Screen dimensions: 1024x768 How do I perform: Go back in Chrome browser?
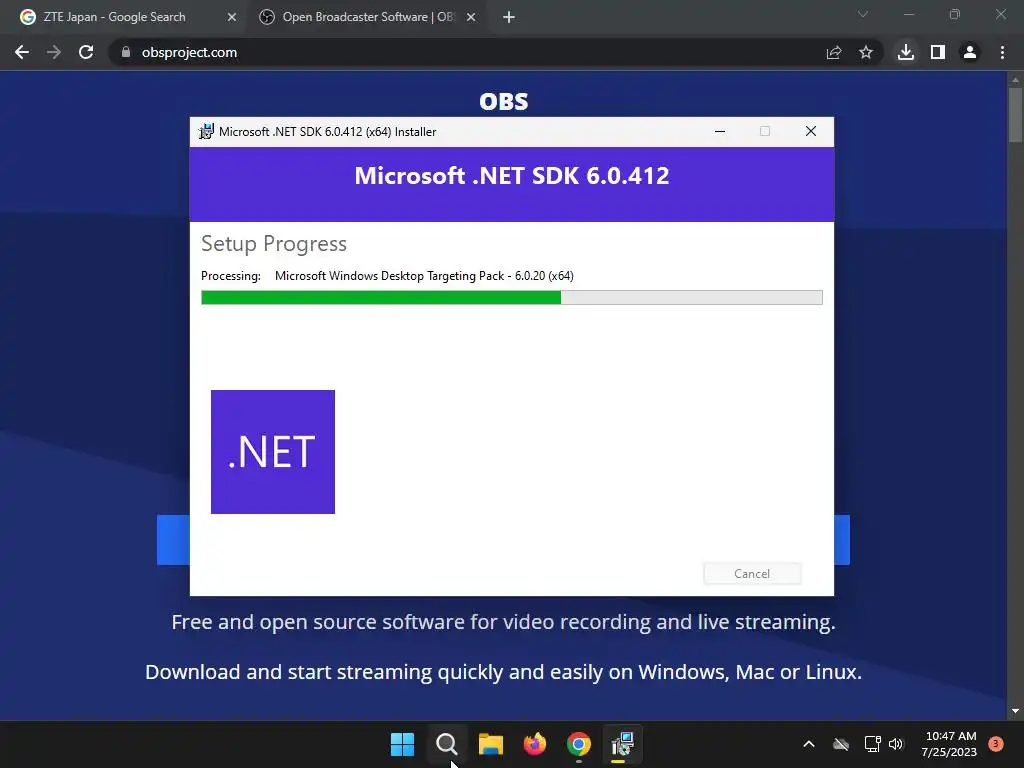pyautogui.click(x=22, y=52)
